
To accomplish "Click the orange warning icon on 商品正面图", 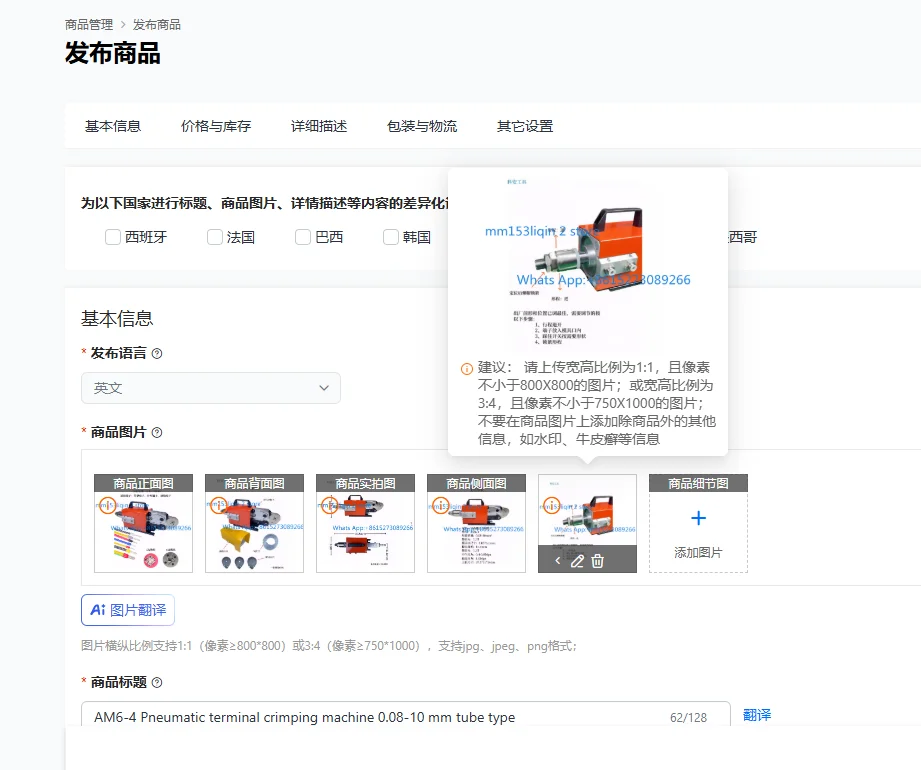I will pyautogui.click(x=107, y=505).
